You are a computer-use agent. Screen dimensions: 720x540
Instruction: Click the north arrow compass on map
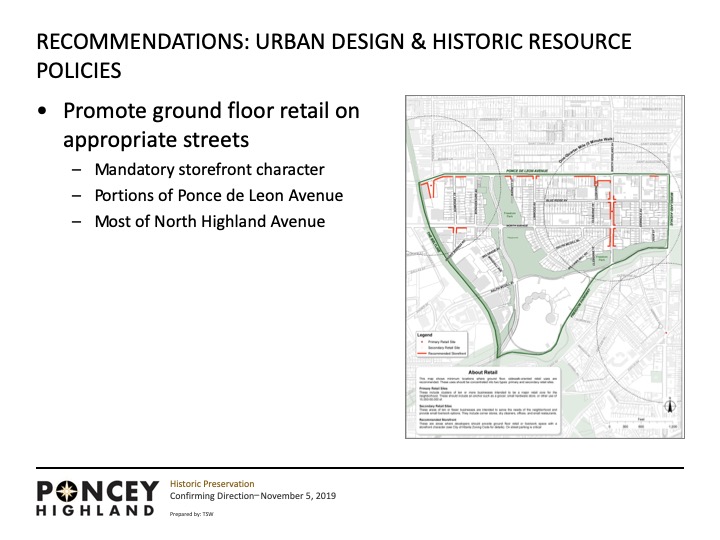pyautogui.click(x=670, y=405)
